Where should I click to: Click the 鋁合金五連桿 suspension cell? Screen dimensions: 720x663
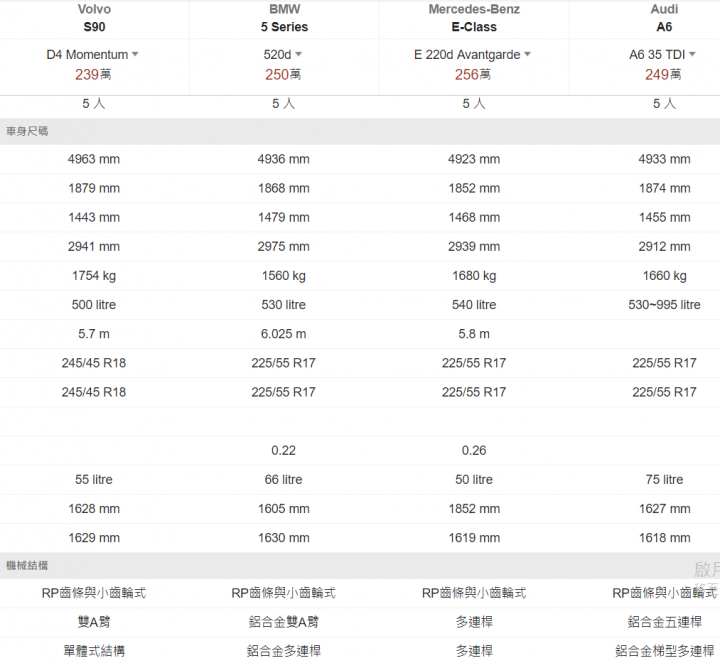(664, 622)
